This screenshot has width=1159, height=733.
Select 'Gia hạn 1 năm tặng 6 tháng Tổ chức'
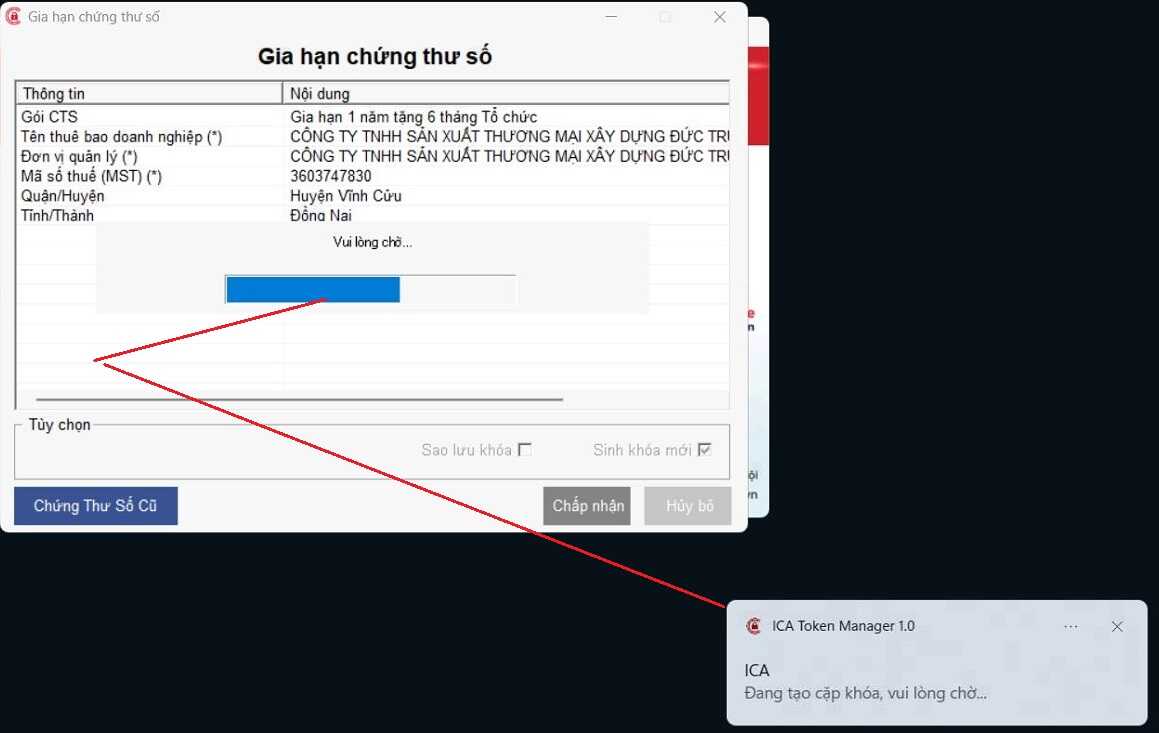(x=413, y=117)
